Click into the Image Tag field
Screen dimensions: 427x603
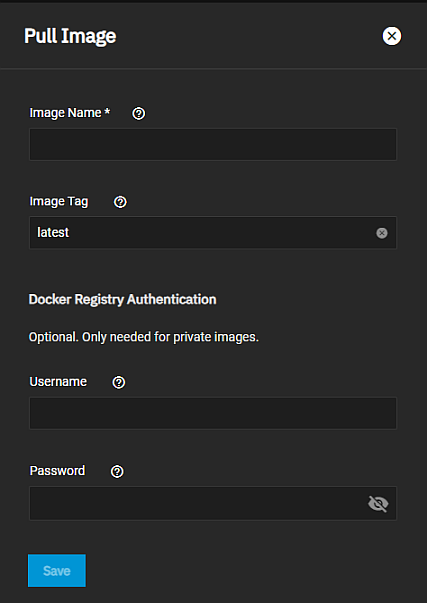click(213, 233)
